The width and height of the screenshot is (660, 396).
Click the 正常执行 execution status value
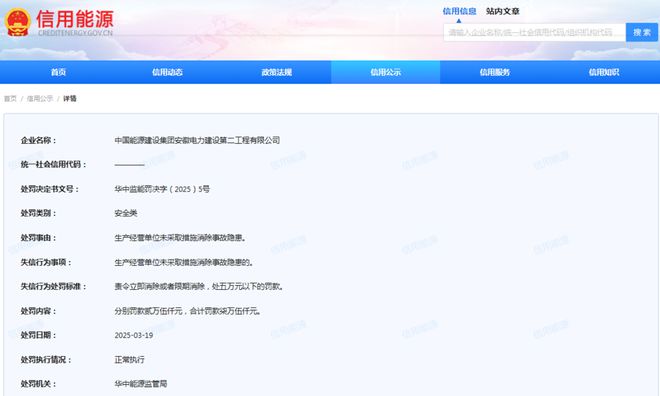pos(130,360)
